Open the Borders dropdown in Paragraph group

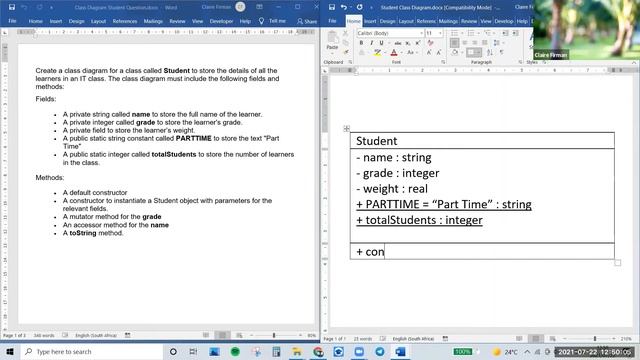click(478, 52)
